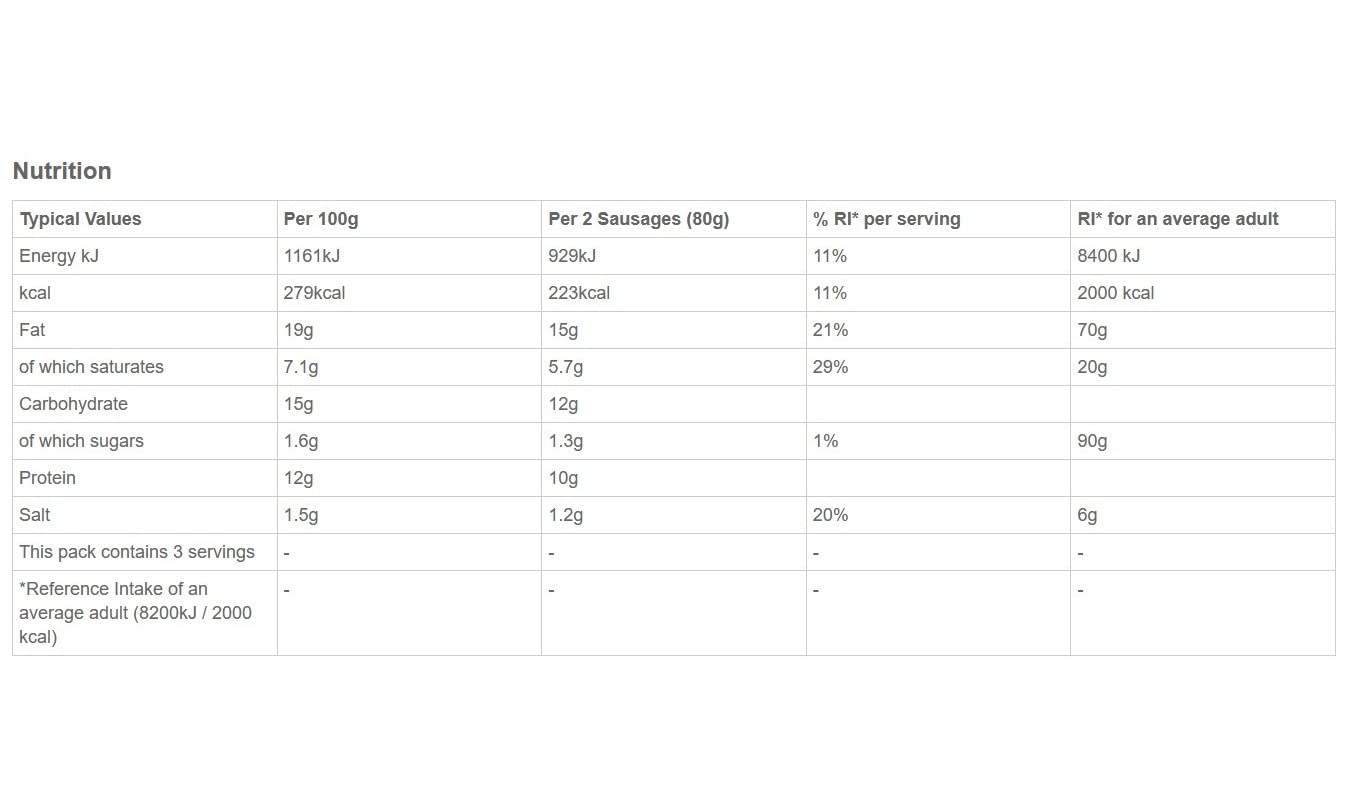Select the 'of which saturates' row label
The height and width of the screenshot is (800, 1351).
point(91,367)
